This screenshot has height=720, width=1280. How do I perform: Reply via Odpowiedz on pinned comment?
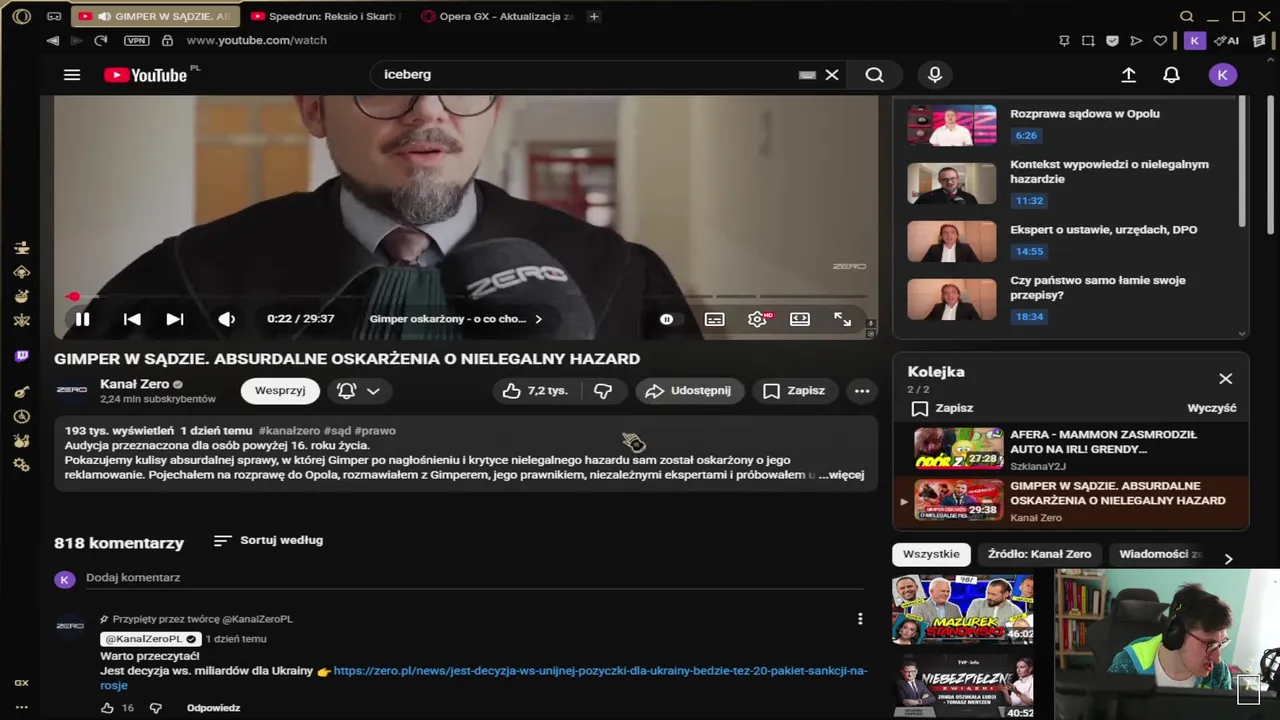pyautogui.click(x=213, y=708)
